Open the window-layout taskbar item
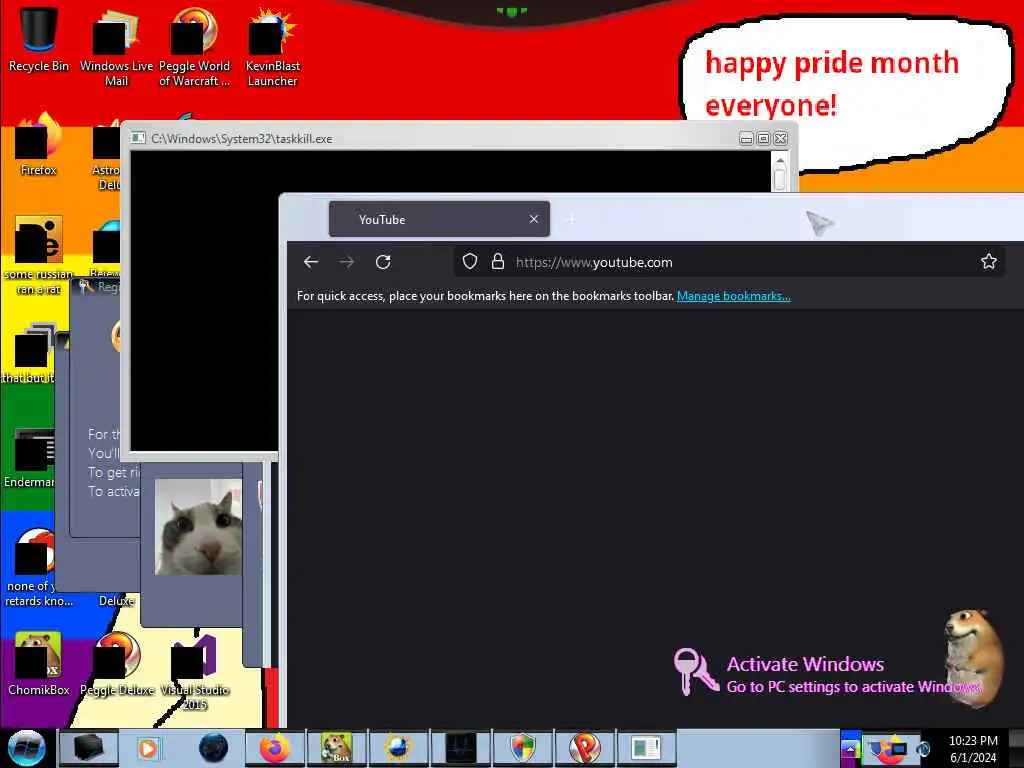 point(647,748)
